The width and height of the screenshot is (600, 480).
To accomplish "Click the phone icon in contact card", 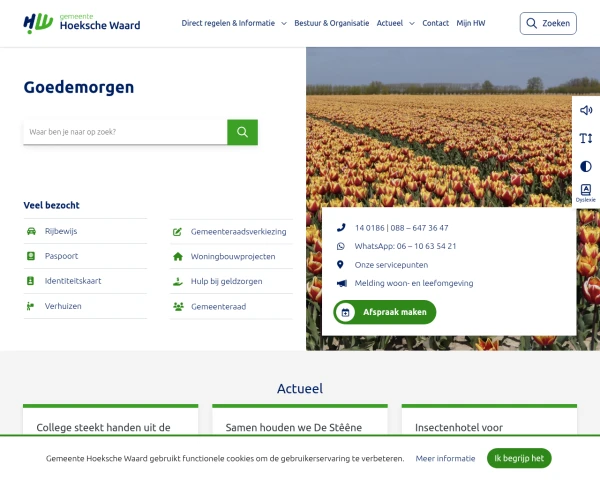I will click(x=341, y=228).
